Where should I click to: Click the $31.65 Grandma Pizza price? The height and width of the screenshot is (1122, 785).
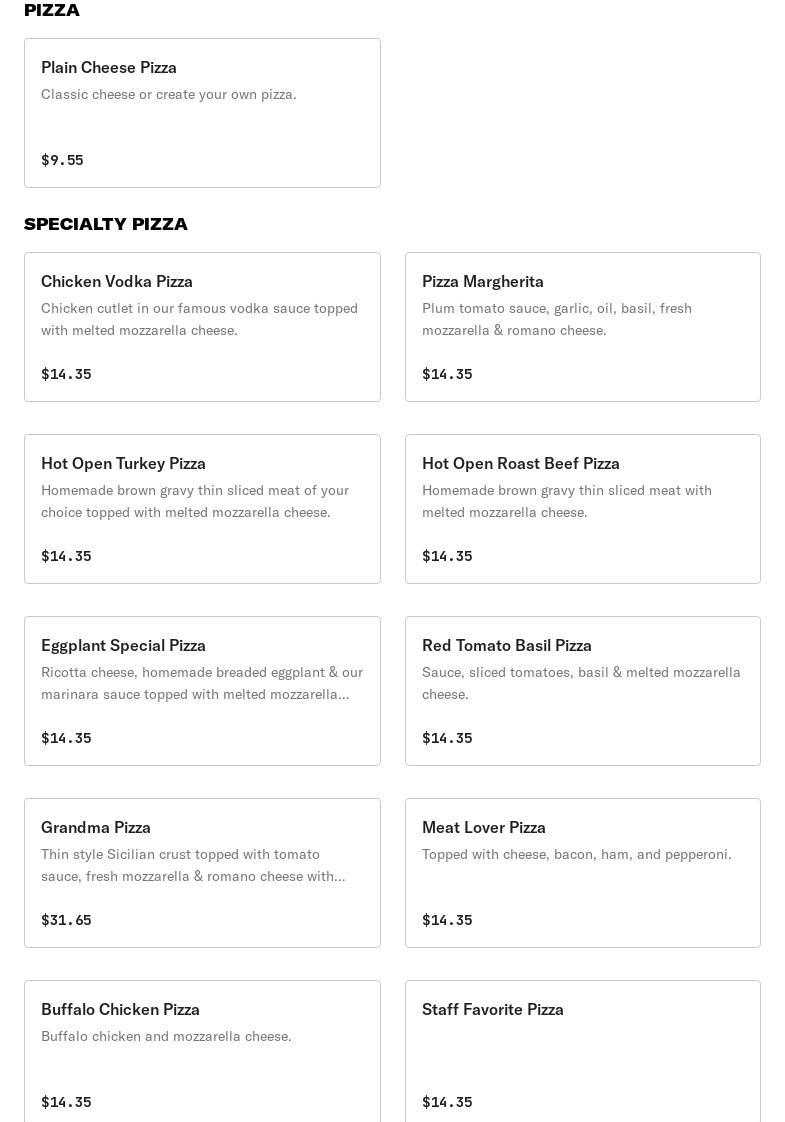(x=66, y=920)
